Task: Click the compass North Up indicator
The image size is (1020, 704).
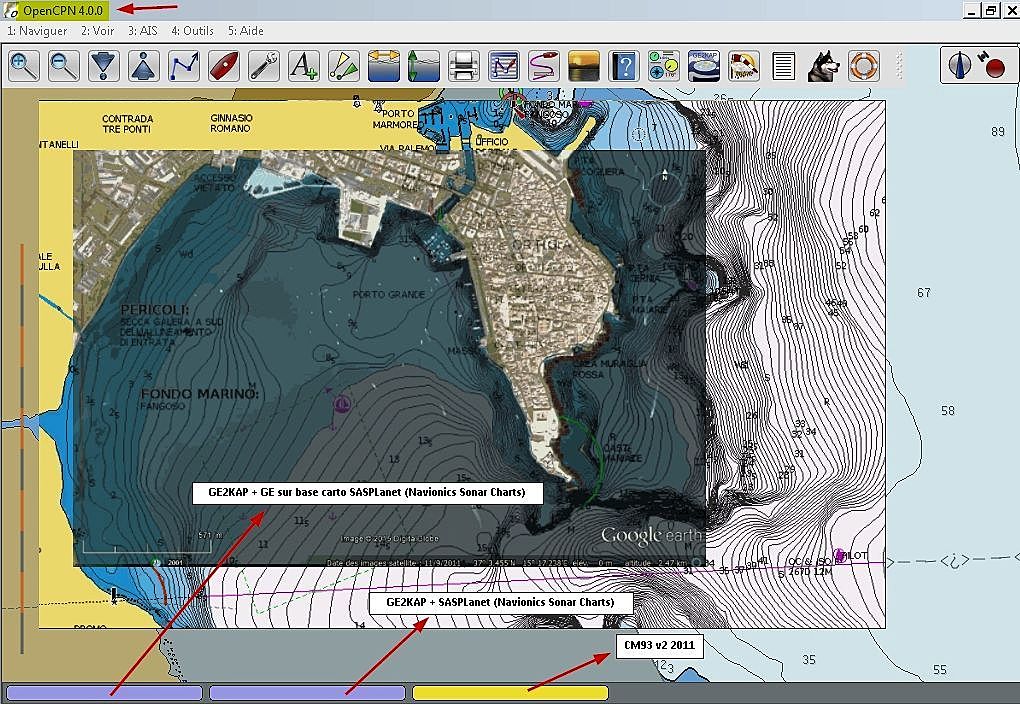Action: [960, 65]
